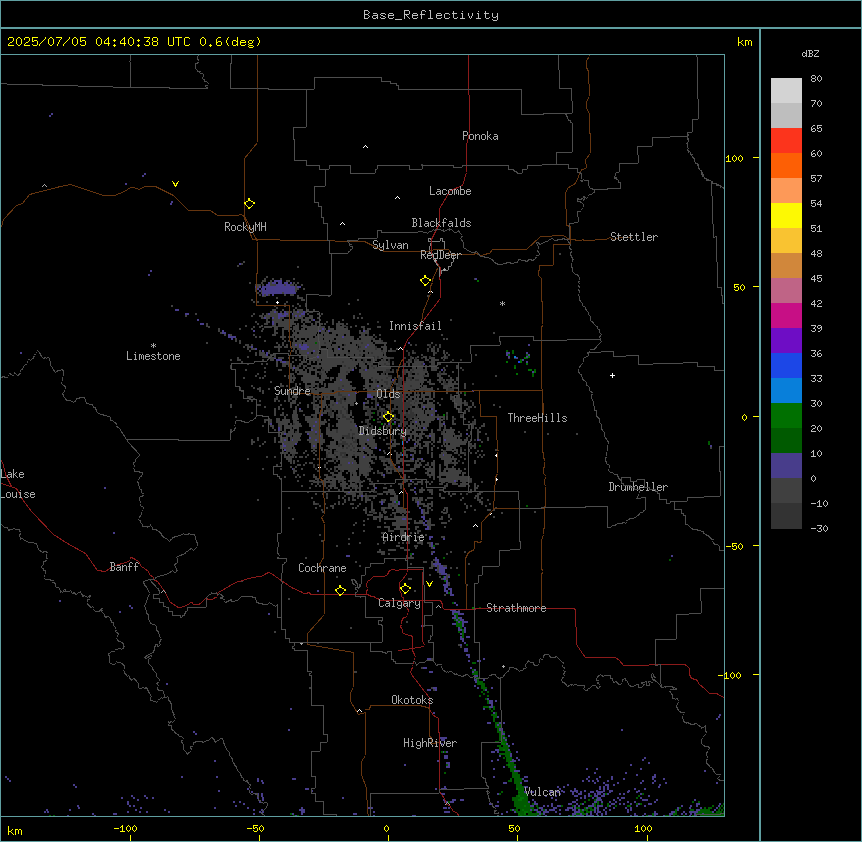Image resolution: width=862 pixels, height=842 pixels.
Task: Select the dark gray swatch between -10 and -30
Action: point(786,516)
